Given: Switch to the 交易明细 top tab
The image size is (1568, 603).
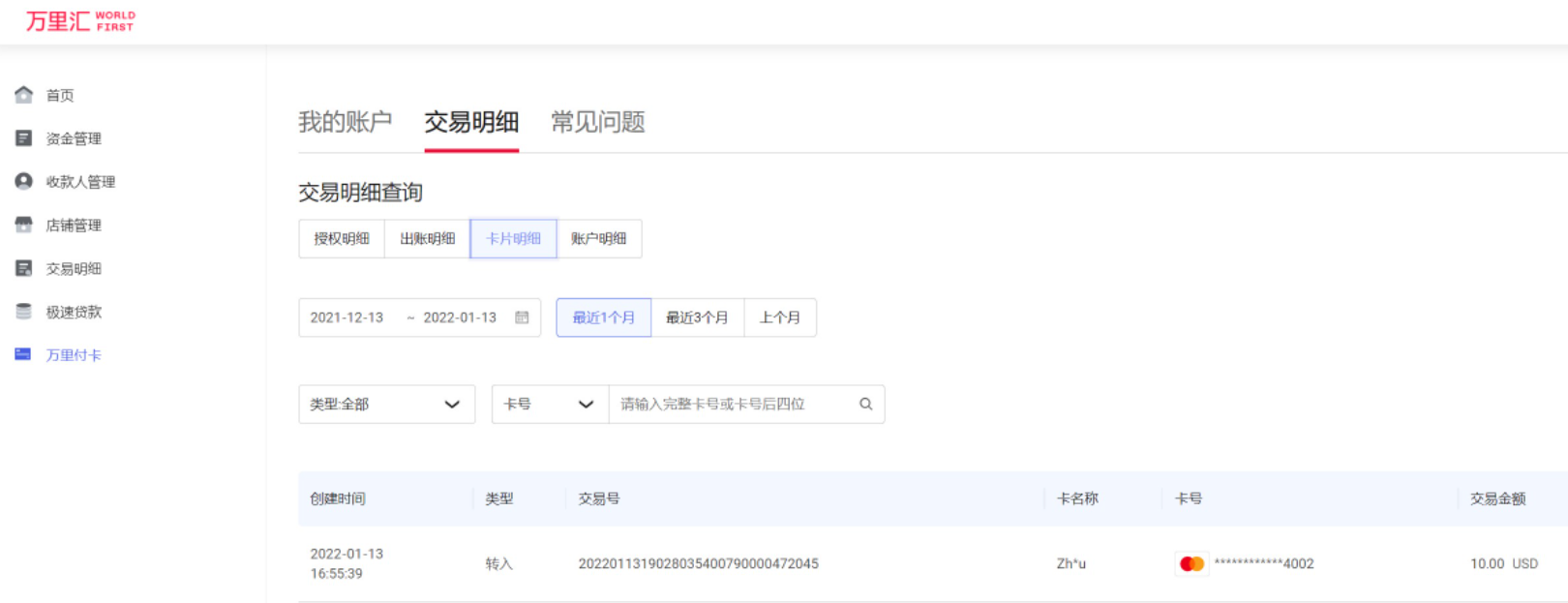Looking at the screenshot, I should [x=471, y=122].
